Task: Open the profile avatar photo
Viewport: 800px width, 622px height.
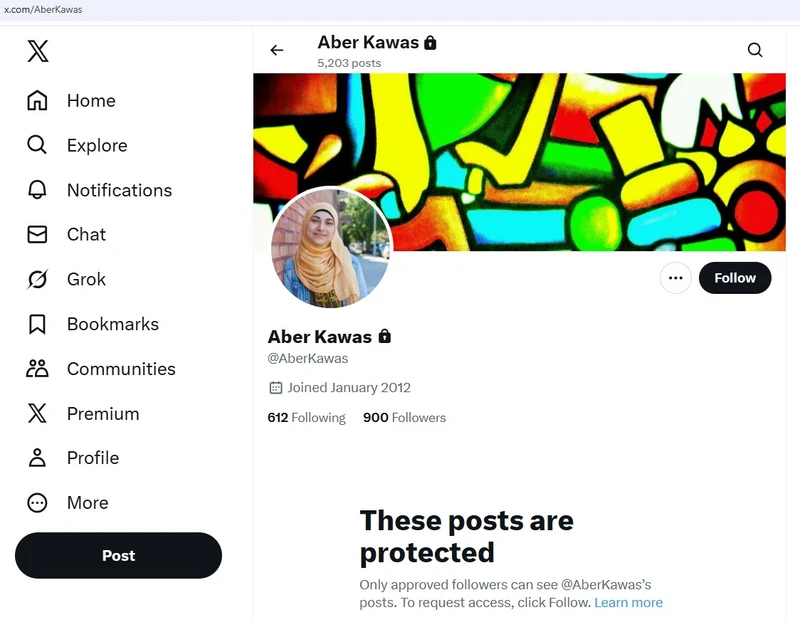Action: [x=331, y=248]
